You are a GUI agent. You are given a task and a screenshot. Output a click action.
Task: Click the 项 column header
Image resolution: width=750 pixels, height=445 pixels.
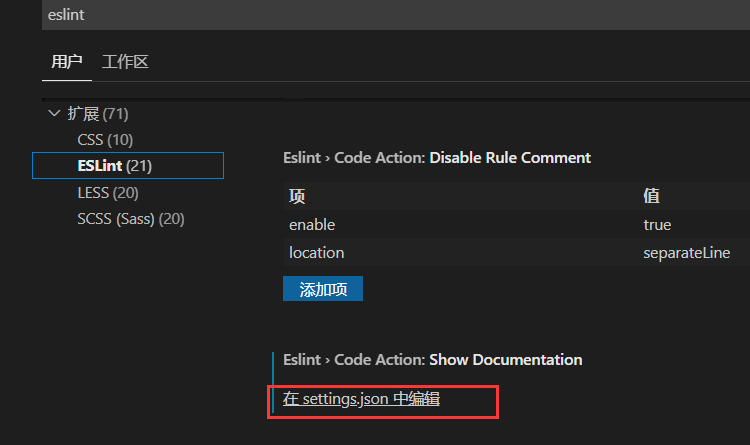(297, 196)
